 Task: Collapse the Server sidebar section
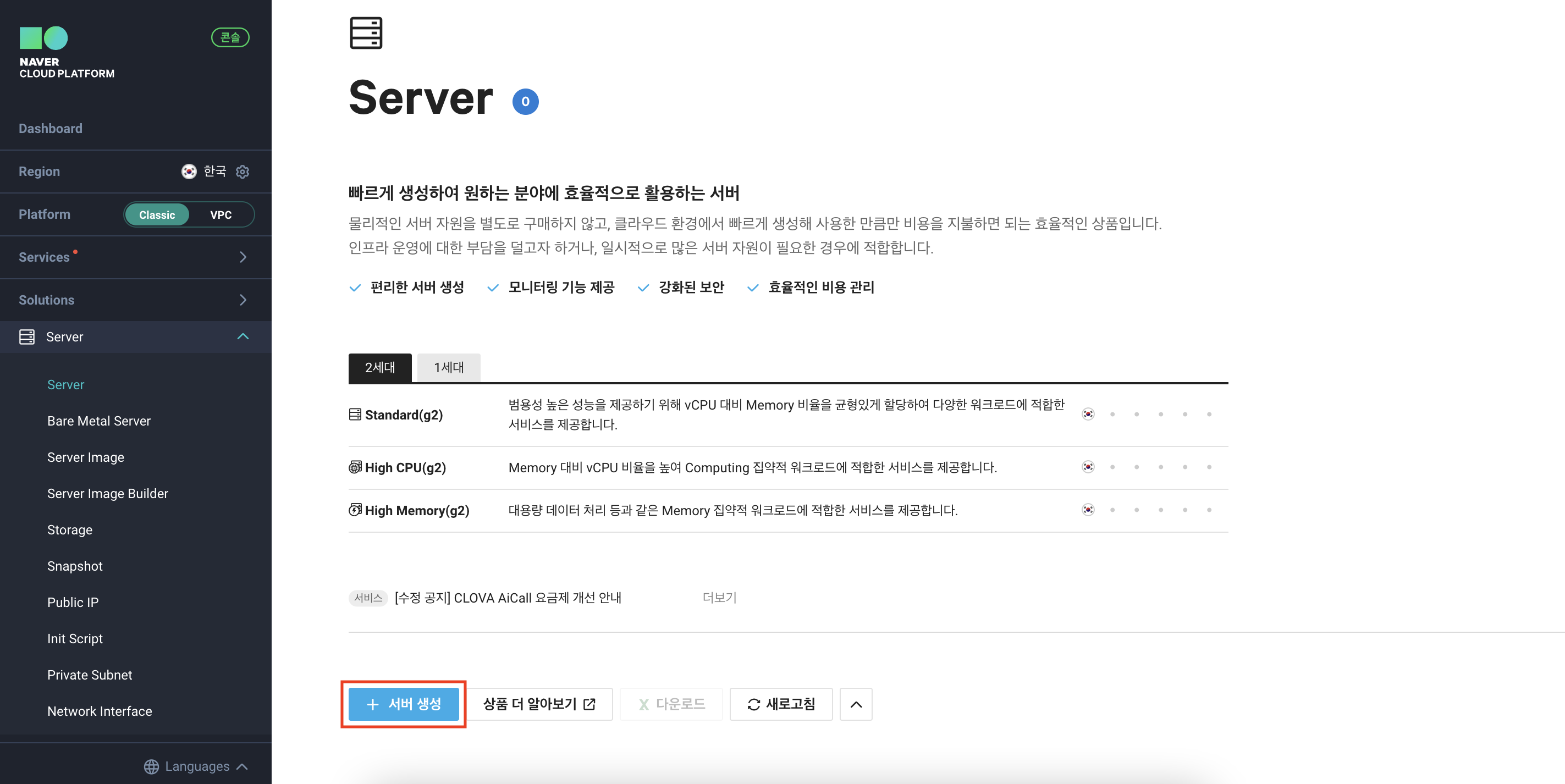[x=243, y=336]
